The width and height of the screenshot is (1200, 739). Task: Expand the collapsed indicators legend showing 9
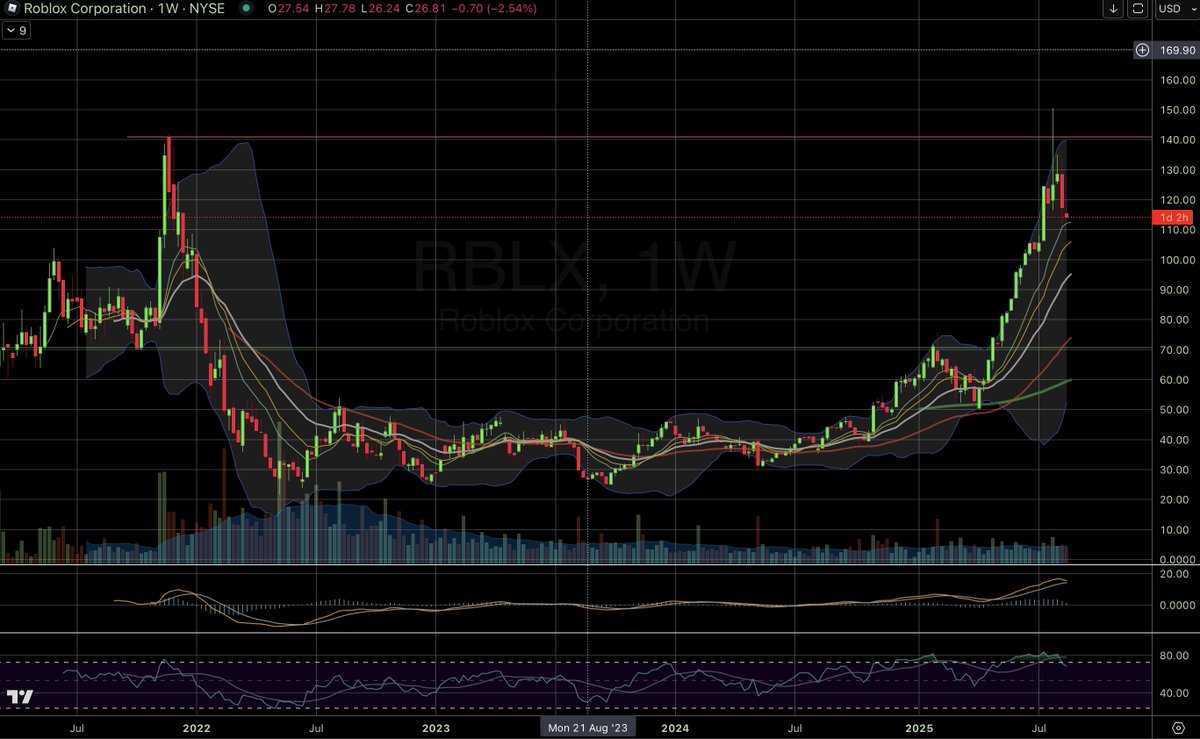[17, 31]
